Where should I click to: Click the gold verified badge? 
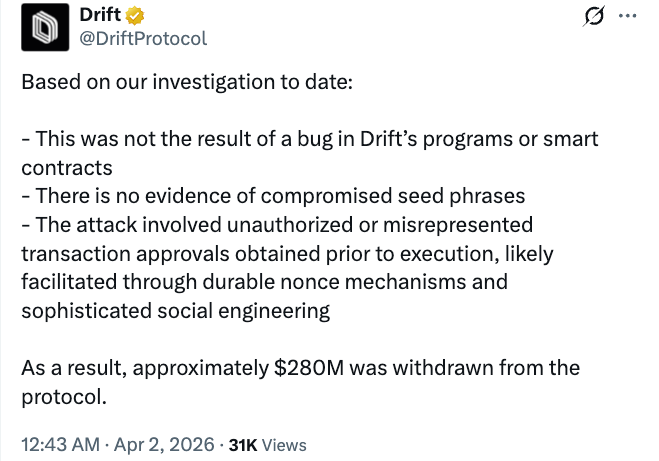[133, 17]
